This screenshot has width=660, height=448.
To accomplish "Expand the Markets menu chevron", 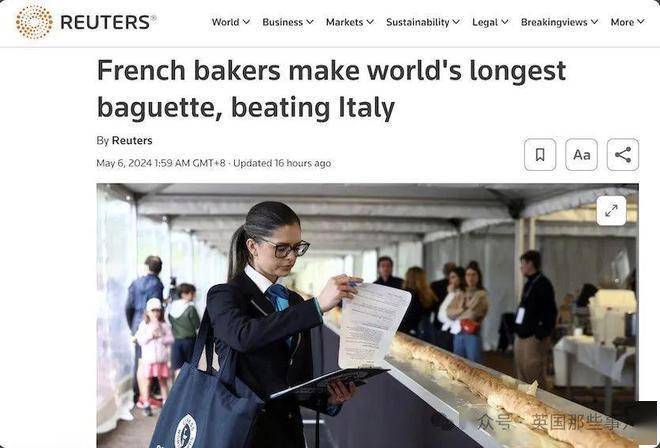I will click(x=370, y=21).
